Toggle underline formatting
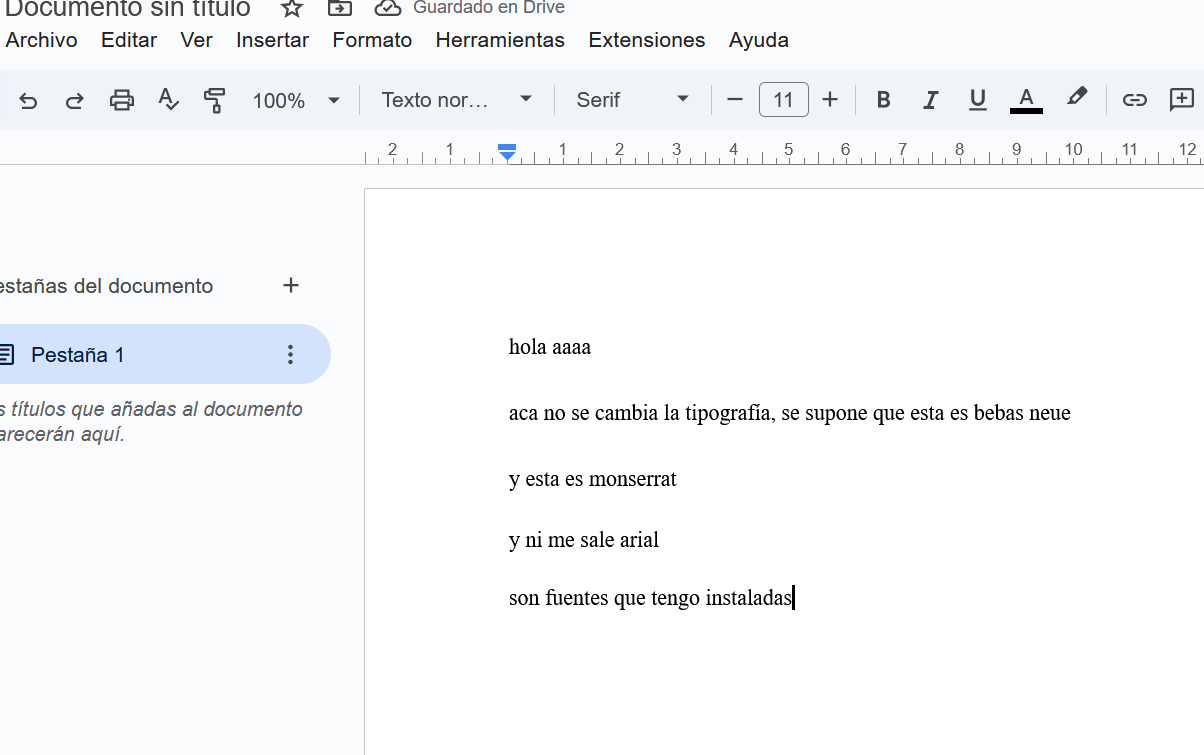 pyautogui.click(x=977, y=100)
